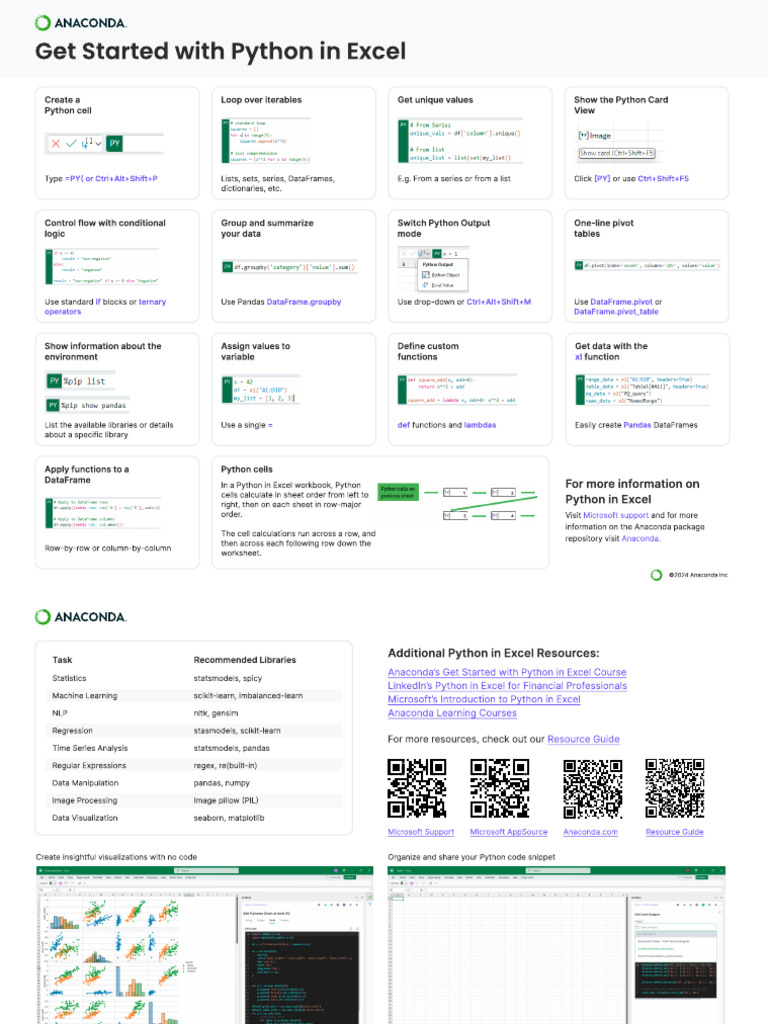Click the 'xl' link in Get data heading
The image size is (768, 1024).
(579, 357)
